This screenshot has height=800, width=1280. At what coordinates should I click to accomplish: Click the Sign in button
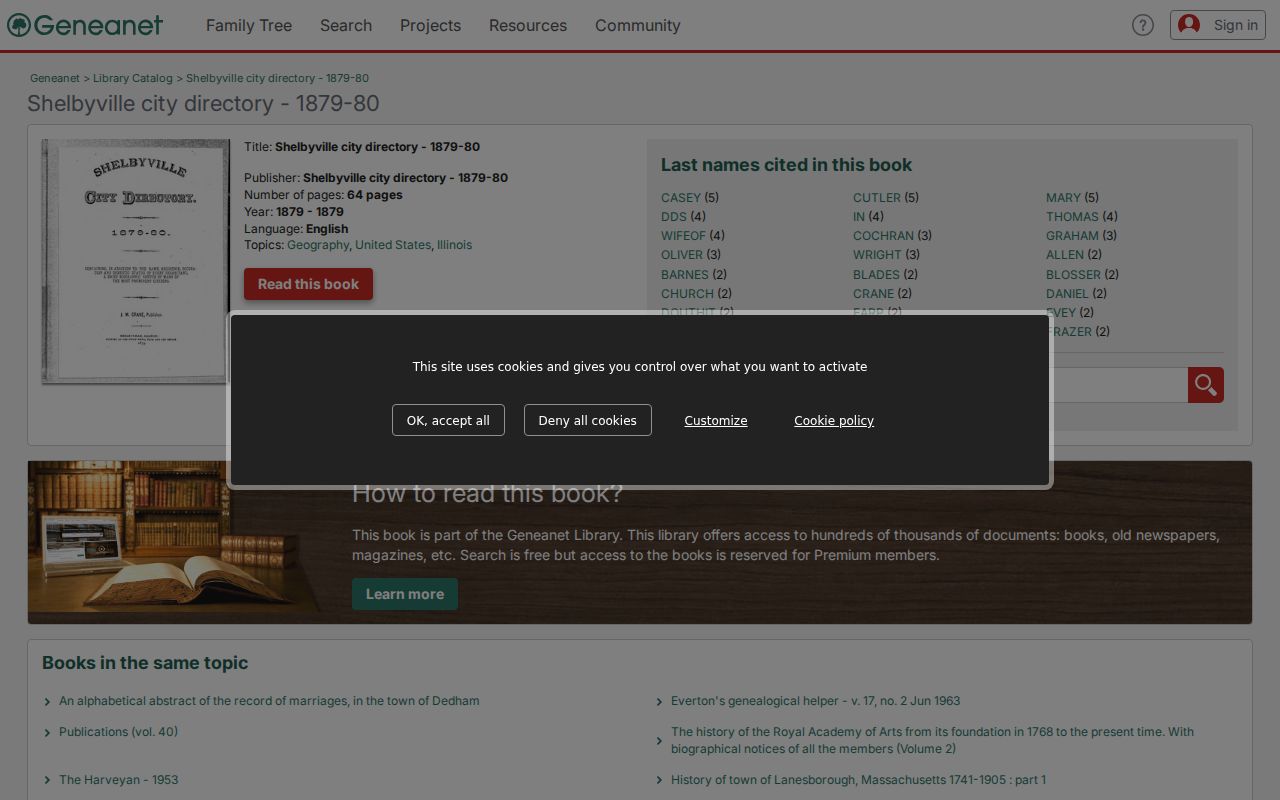[1218, 25]
